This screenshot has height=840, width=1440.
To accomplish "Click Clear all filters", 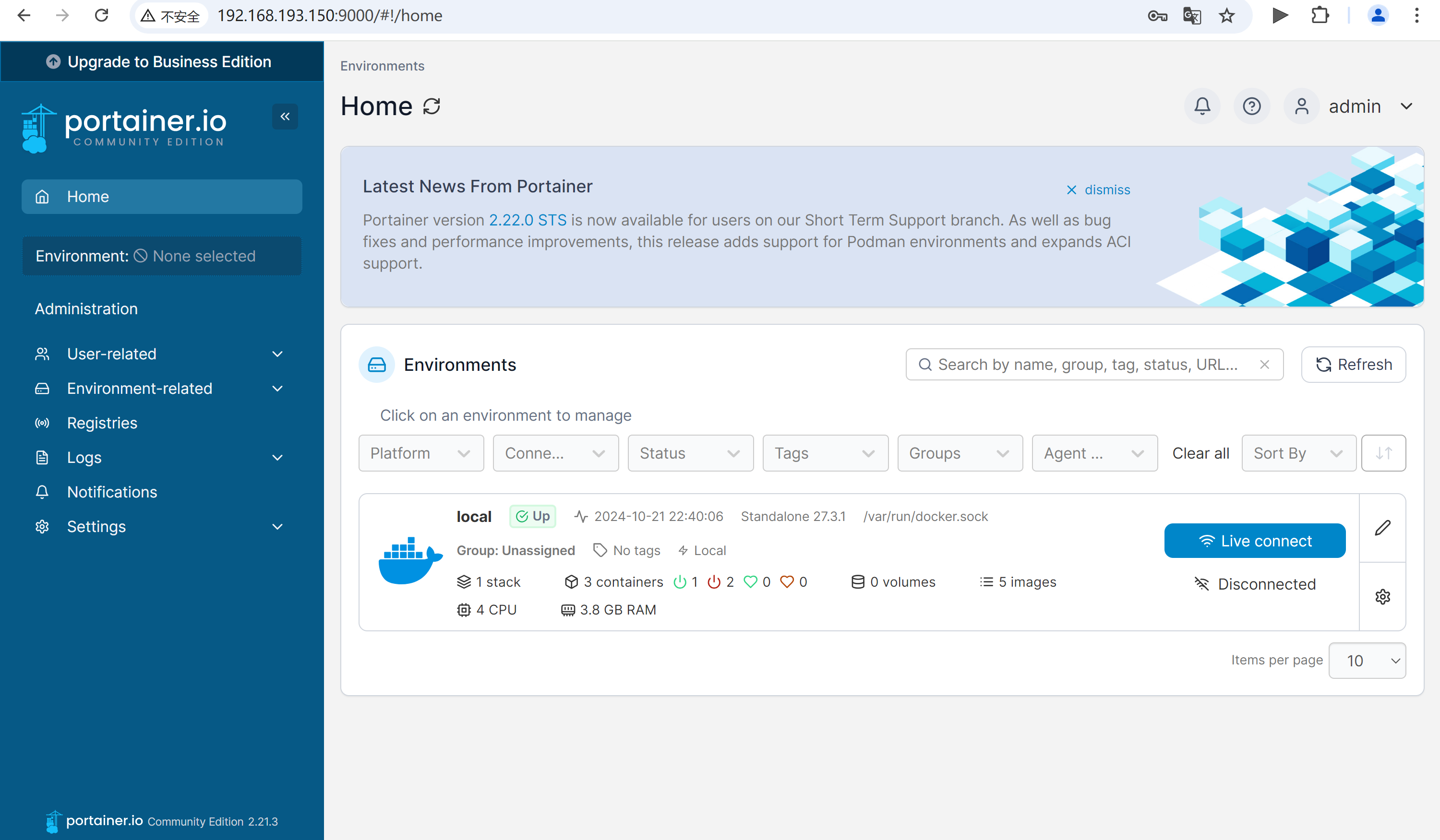I will [x=1200, y=453].
